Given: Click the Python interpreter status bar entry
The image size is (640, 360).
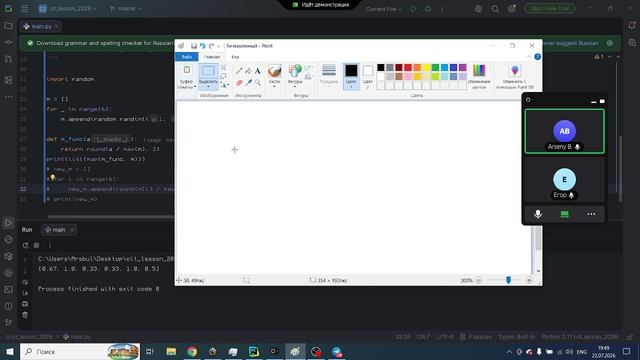Looking at the screenshot, I should pyautogui.click(x=580, y=337).
